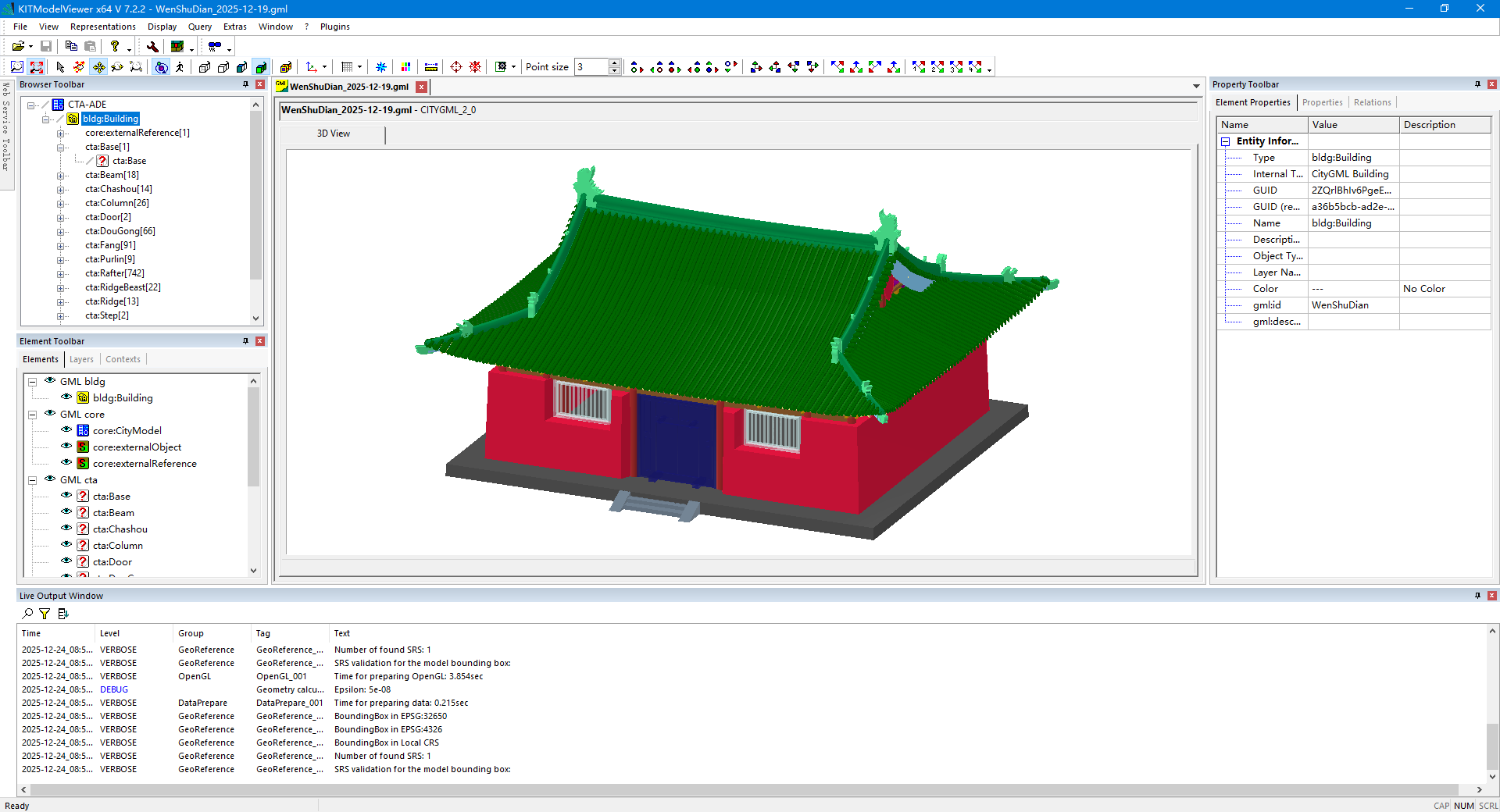Click the 3D View tab button
The image size is (1500, 812).
333,134
